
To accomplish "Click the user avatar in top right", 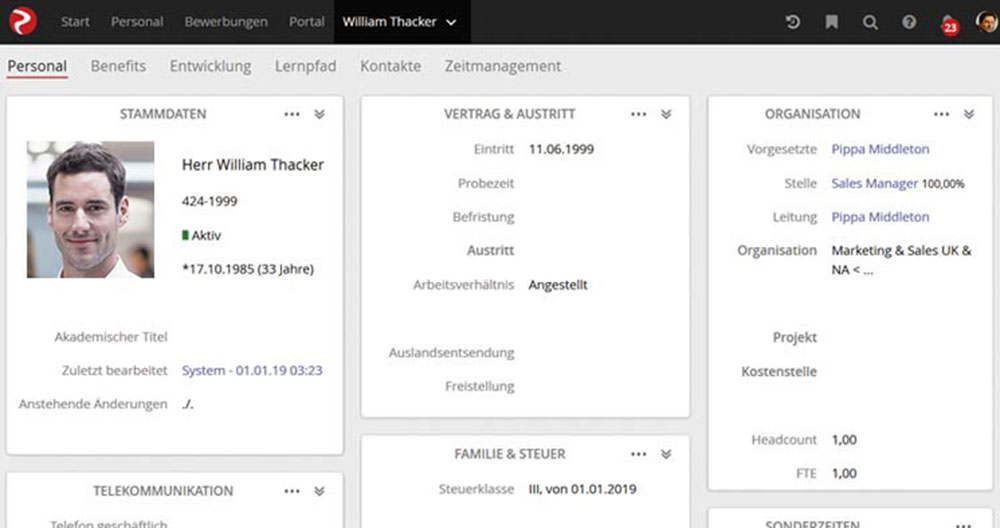I will point(986,22).
